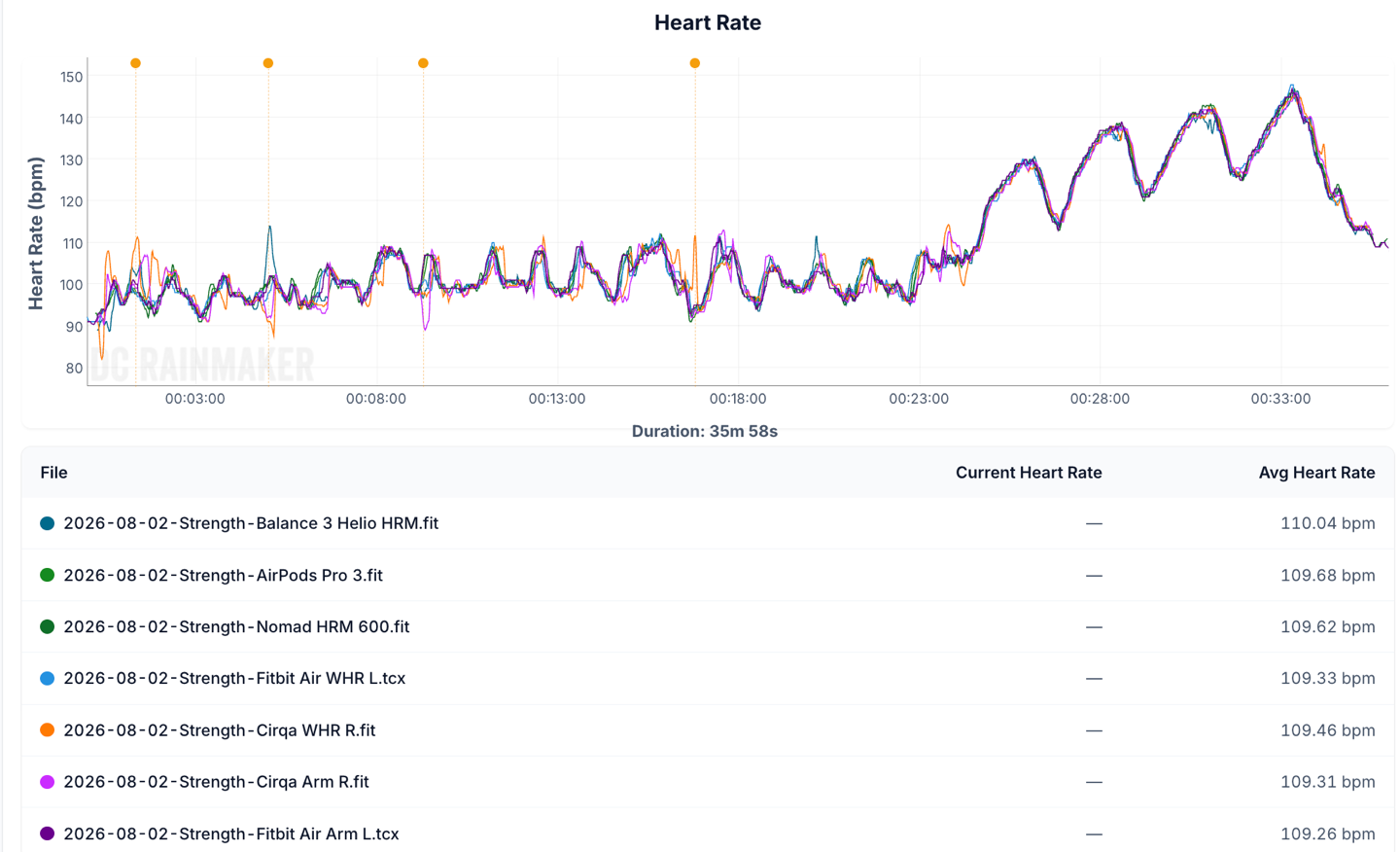Click the 80 value on the y-axis
The image size is (1400, 852).
click(74, 368)
